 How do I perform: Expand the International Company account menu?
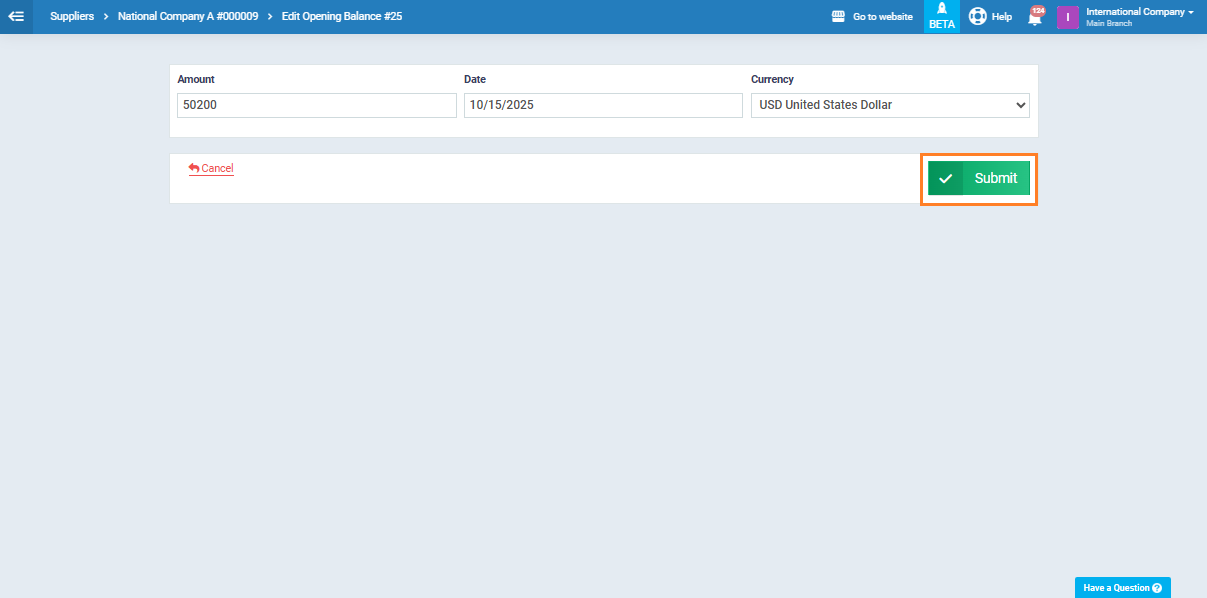1139,12
